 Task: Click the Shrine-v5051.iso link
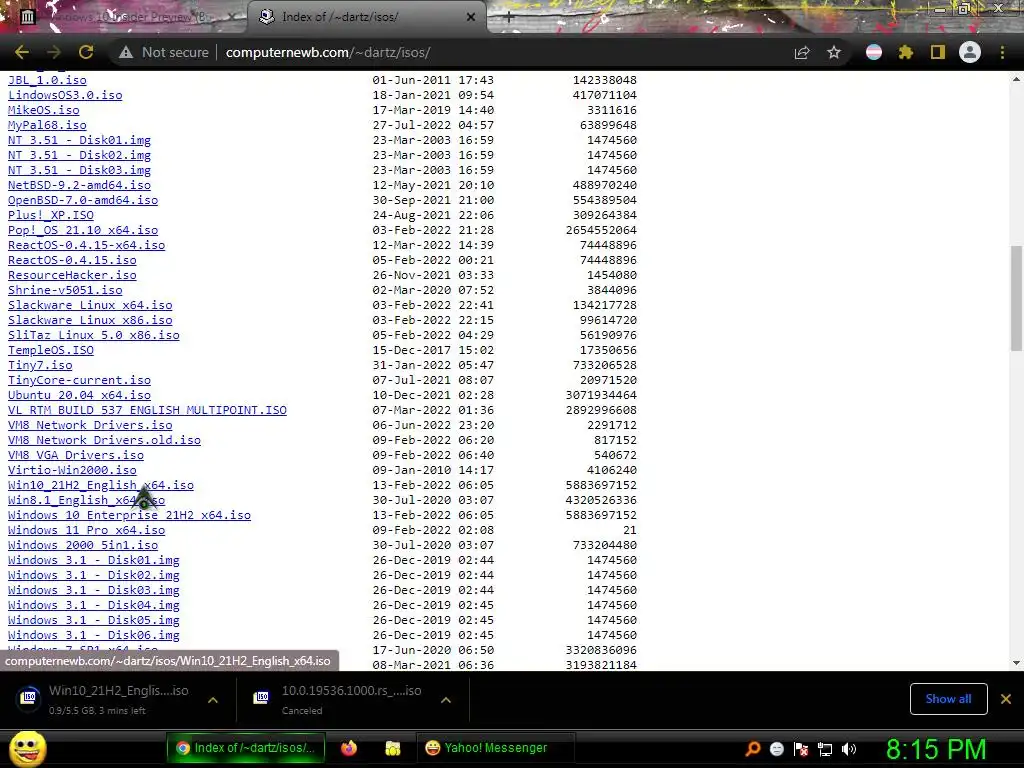click(65, 290)
